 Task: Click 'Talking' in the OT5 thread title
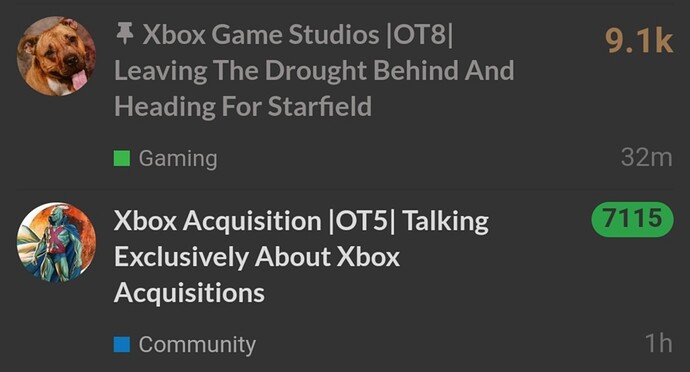pos(445,221)
